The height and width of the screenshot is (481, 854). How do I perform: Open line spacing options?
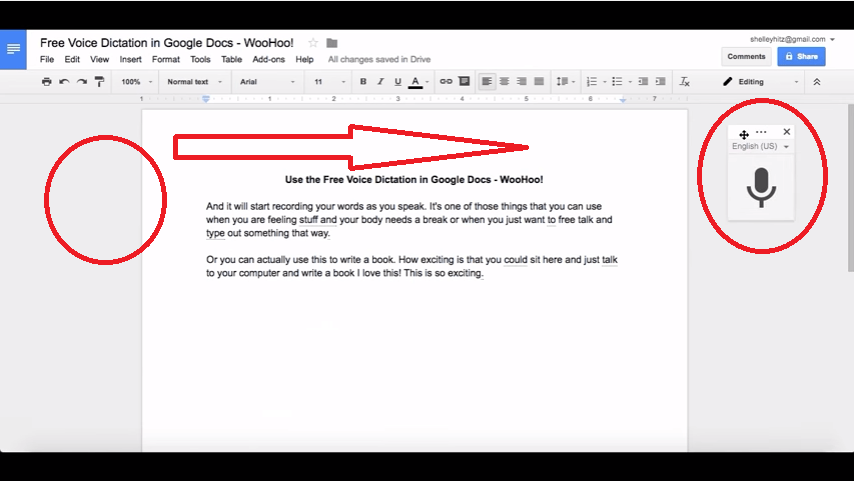(565, 82)
